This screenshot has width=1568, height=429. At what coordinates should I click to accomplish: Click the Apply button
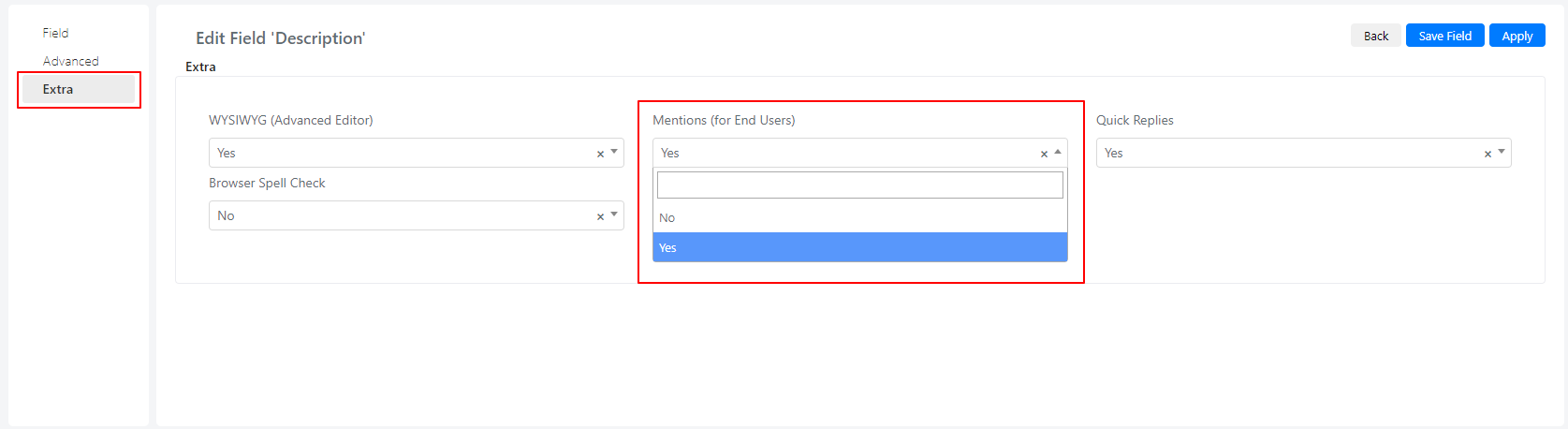[1517, 36]
